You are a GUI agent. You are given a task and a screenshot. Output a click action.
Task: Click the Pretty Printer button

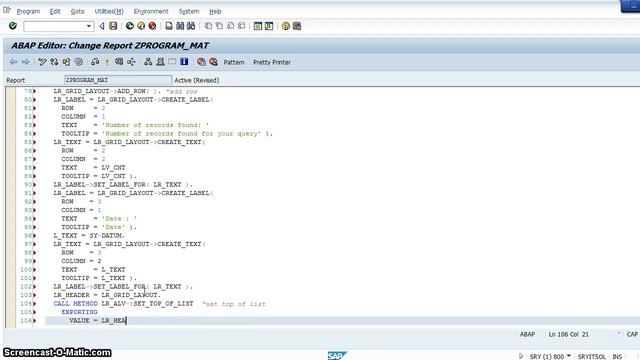point(272,62)
